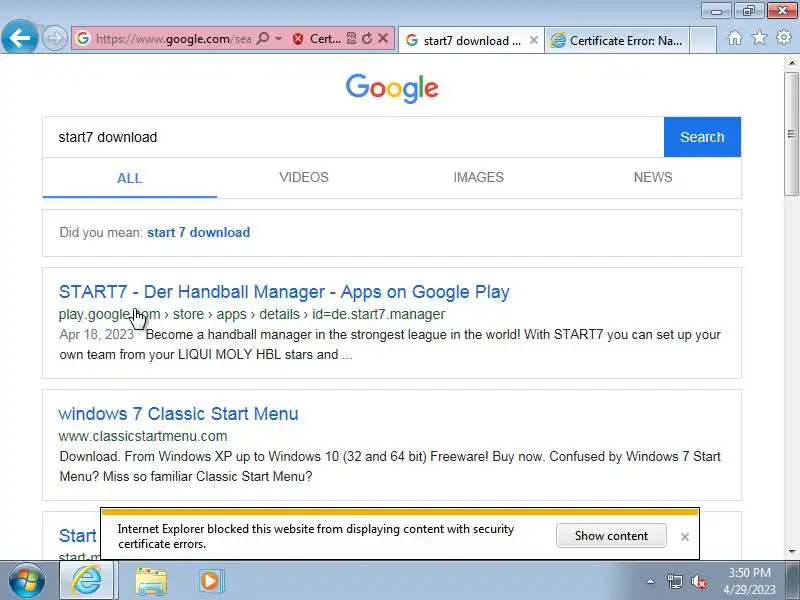Viewport: 800px width, 600px height.
Task: Click the Google favicon in the address bar
Action: coord(83,38)
